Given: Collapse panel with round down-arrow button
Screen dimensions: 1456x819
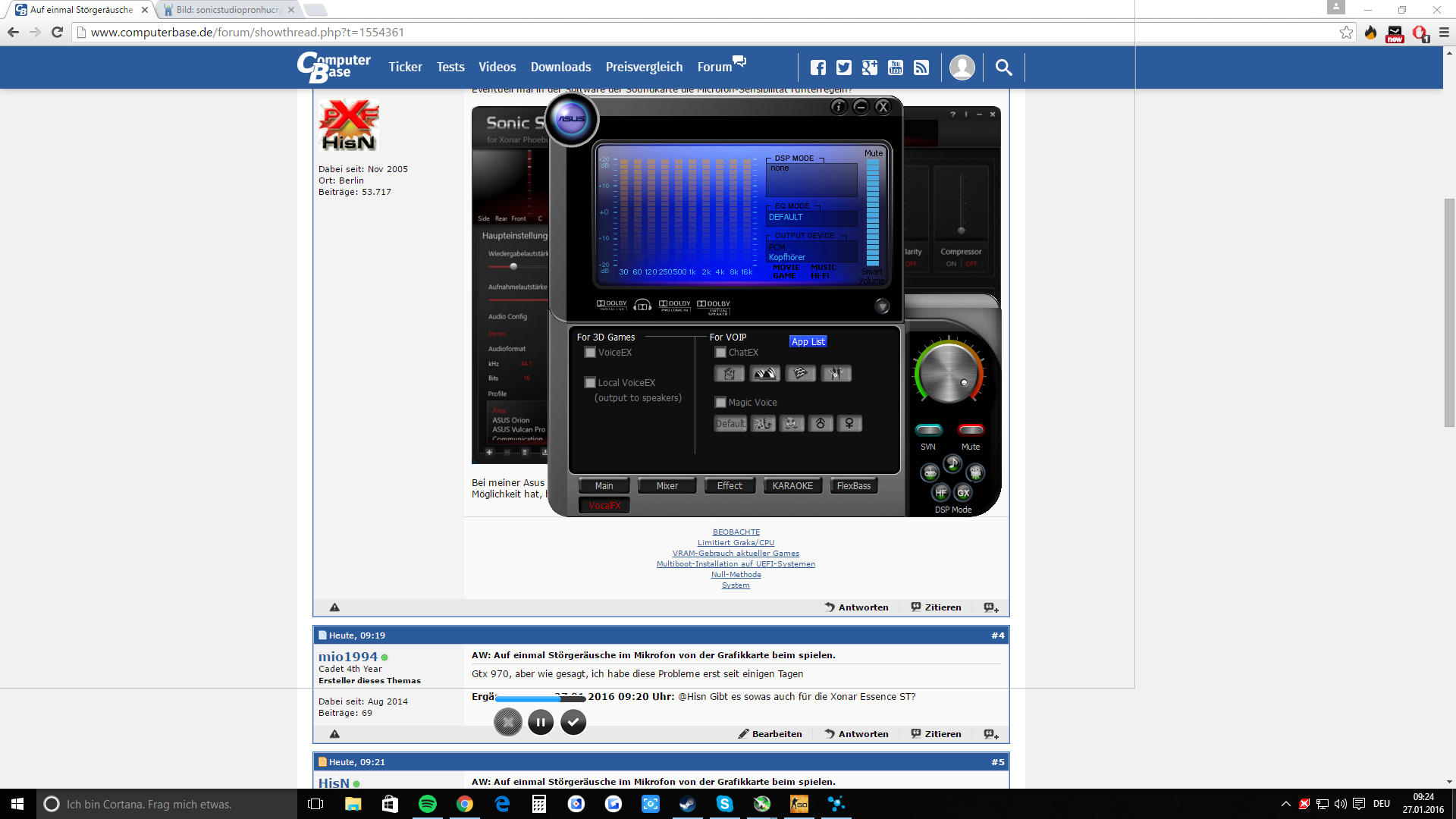Looking at the screenshot, I should [x=882, y=306].
